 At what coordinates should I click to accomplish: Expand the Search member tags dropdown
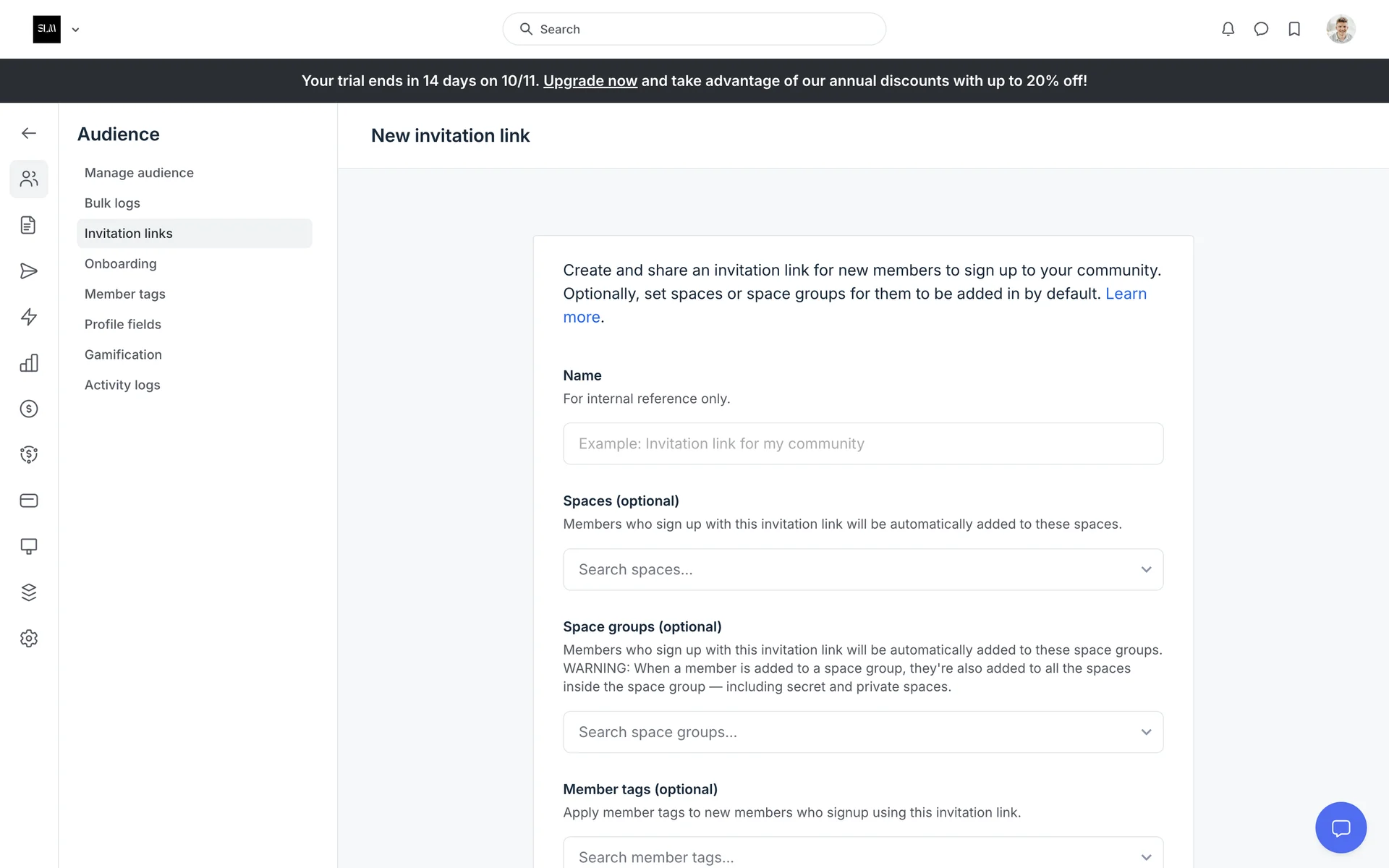[x=862, y=856]
